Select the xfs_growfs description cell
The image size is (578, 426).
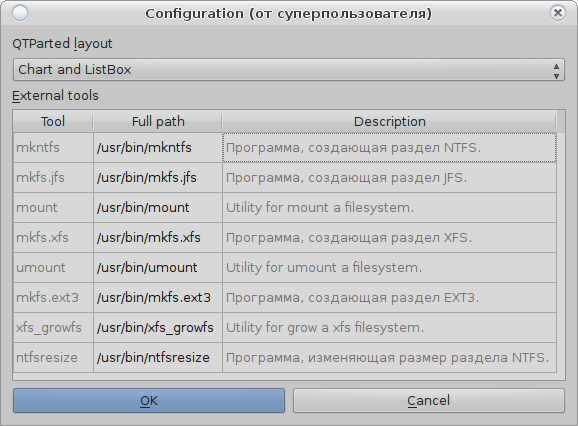click(389, 328)
